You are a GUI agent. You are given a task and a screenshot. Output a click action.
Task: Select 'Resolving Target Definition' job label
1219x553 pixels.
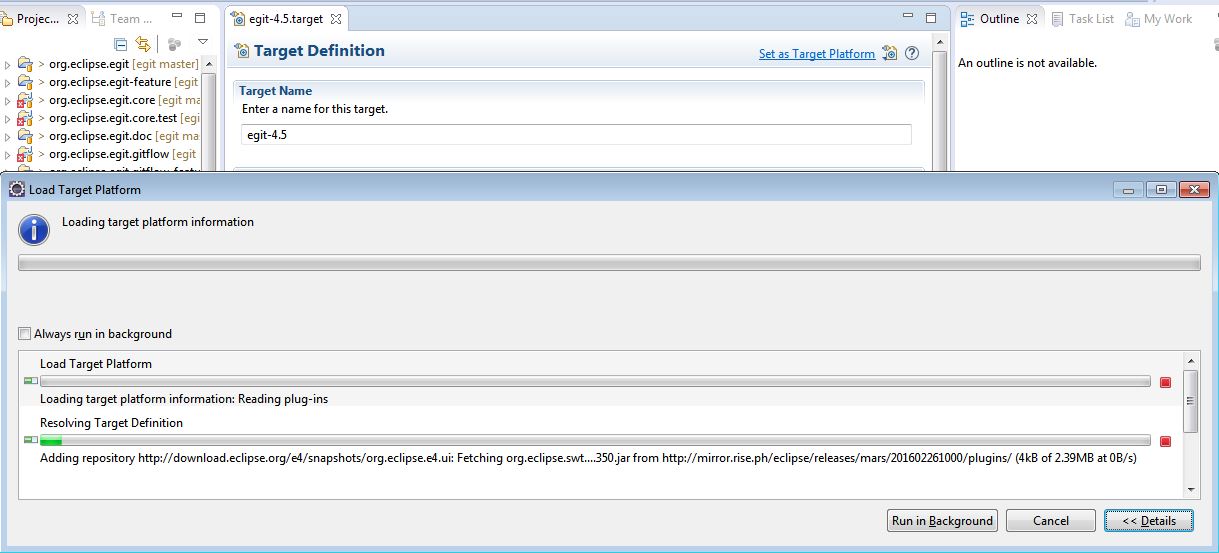[x=111, y=423]
